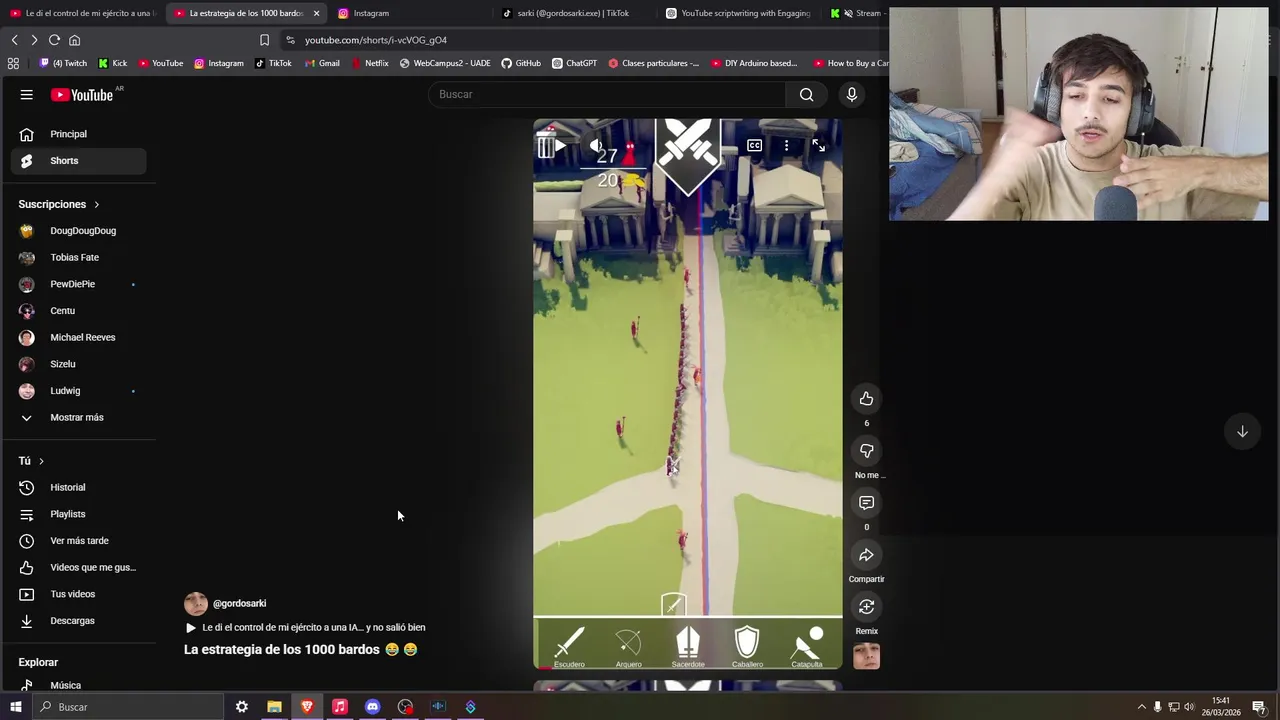The height and width of the screenshot is (720, 1280).
Task: Open the Gmail bookmark
Action: [x=322, y=63]
